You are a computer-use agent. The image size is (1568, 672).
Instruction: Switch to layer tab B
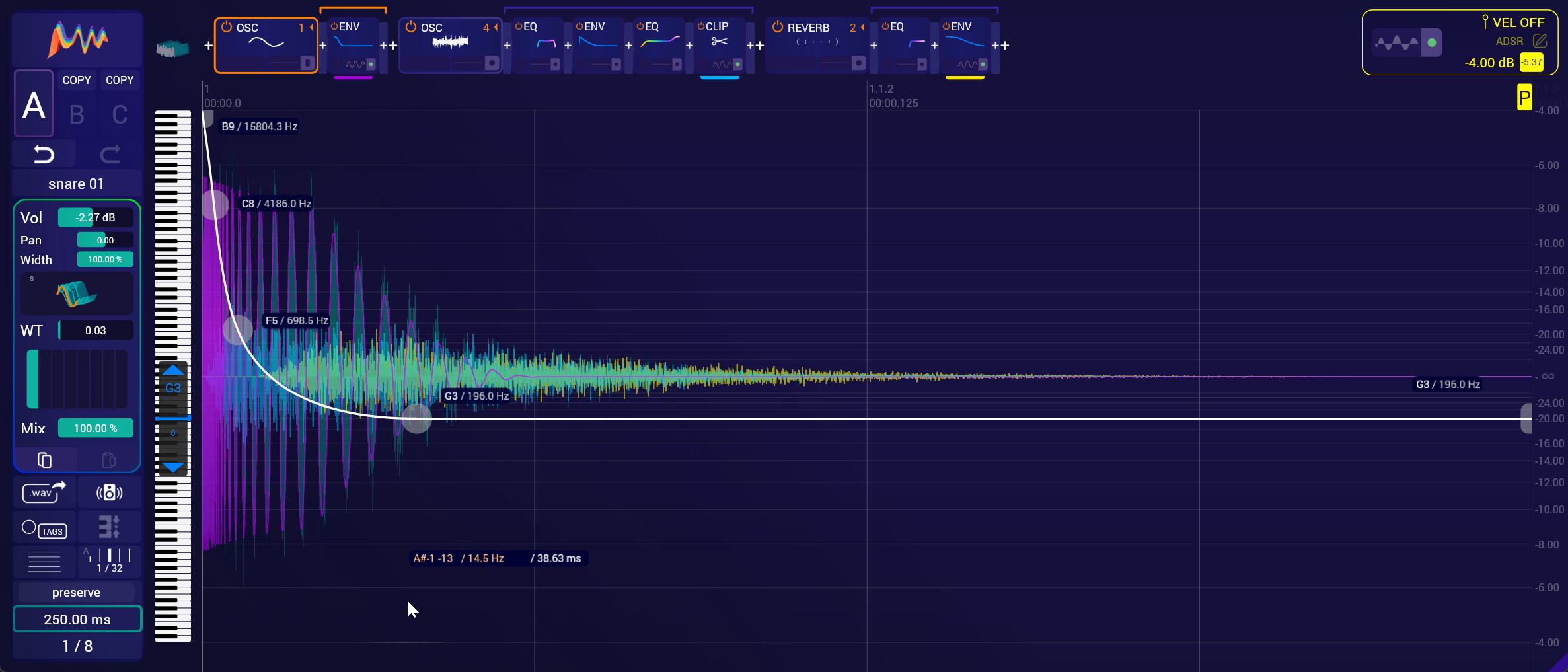point(77,115)
